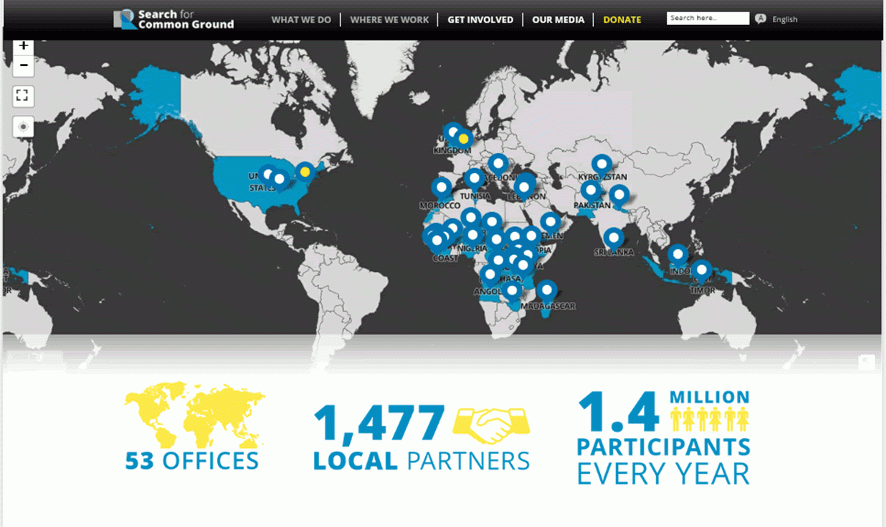
Task: Toggle fullscreen map view
Action: tap(24, 96)
